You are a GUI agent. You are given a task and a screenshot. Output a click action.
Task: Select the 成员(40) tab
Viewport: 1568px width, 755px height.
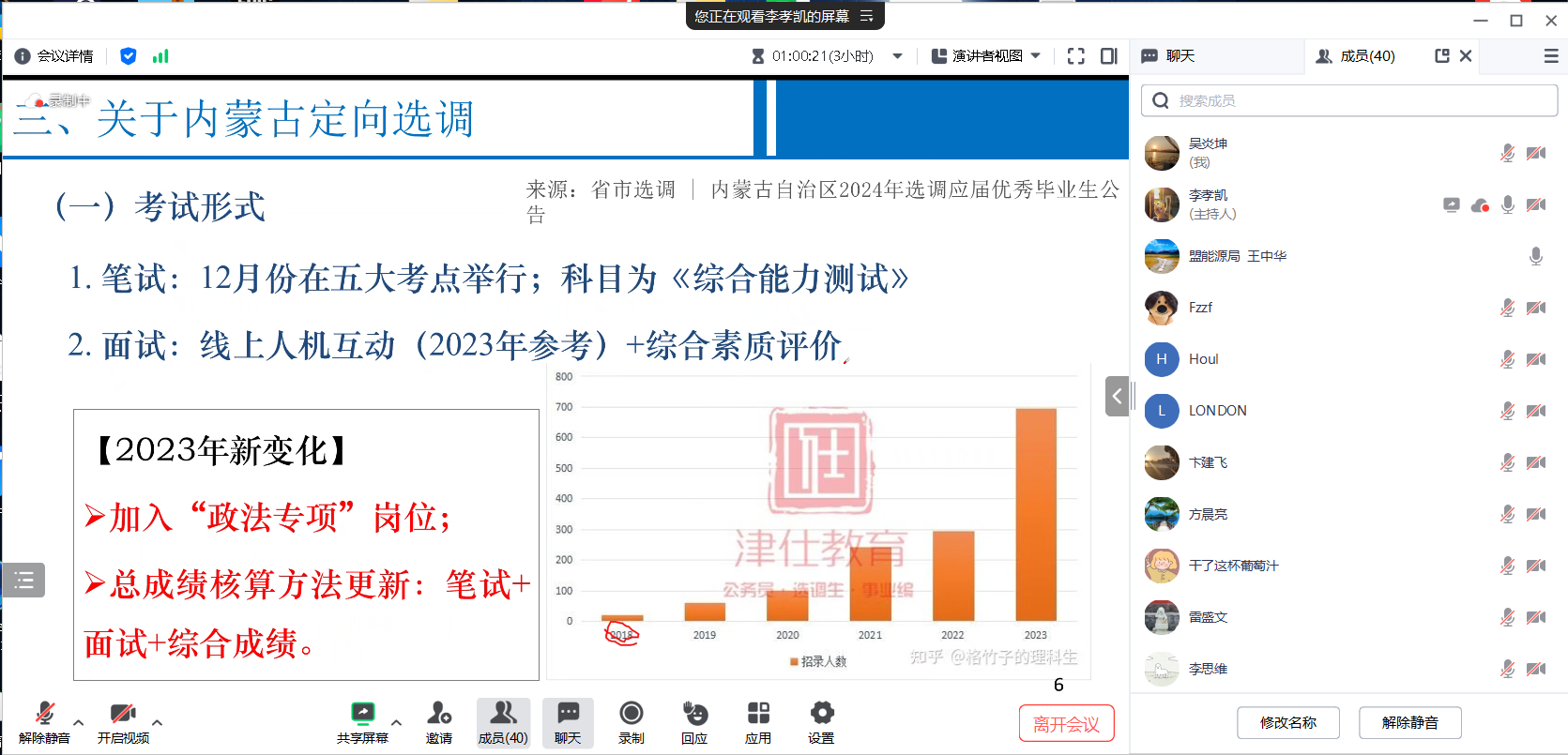(1356, 56)
